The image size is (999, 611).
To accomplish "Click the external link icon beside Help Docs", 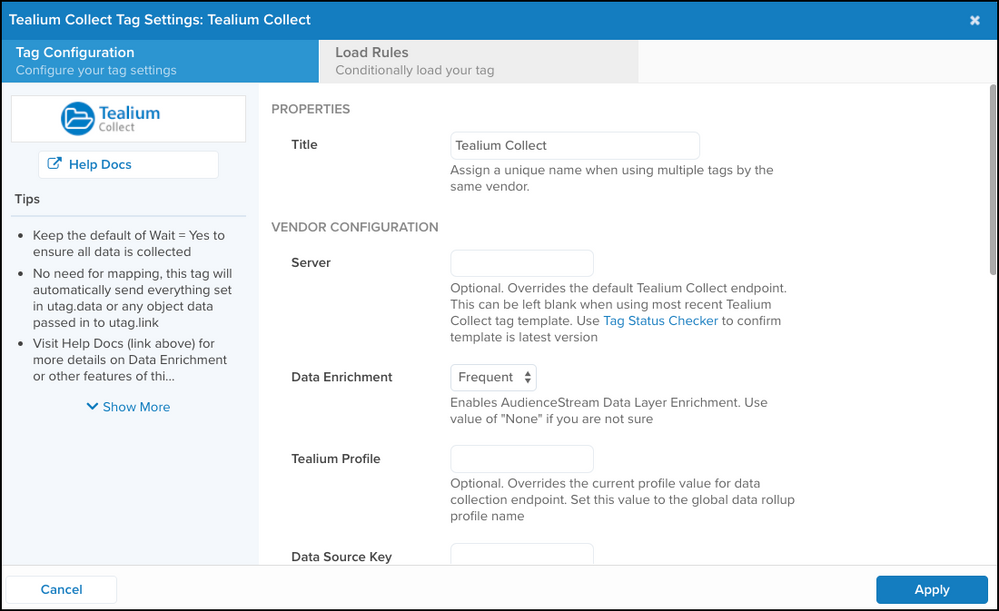I will (x=55, y=164).
